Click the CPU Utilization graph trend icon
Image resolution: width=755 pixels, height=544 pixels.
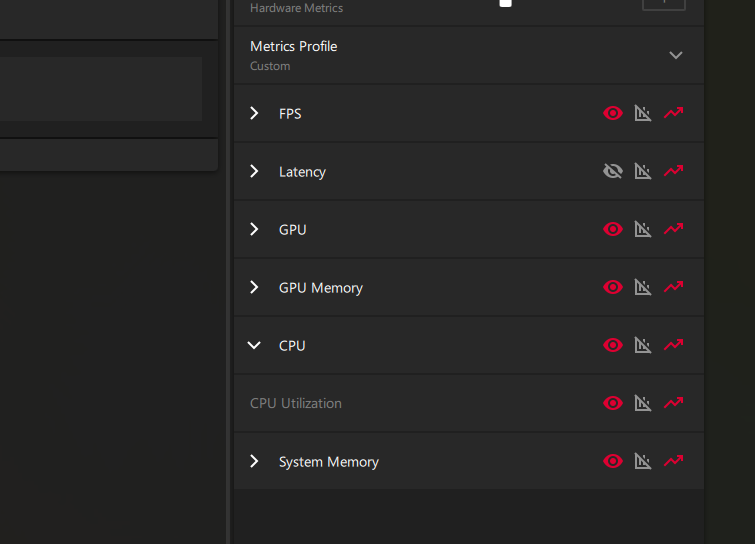click(674, 403)
